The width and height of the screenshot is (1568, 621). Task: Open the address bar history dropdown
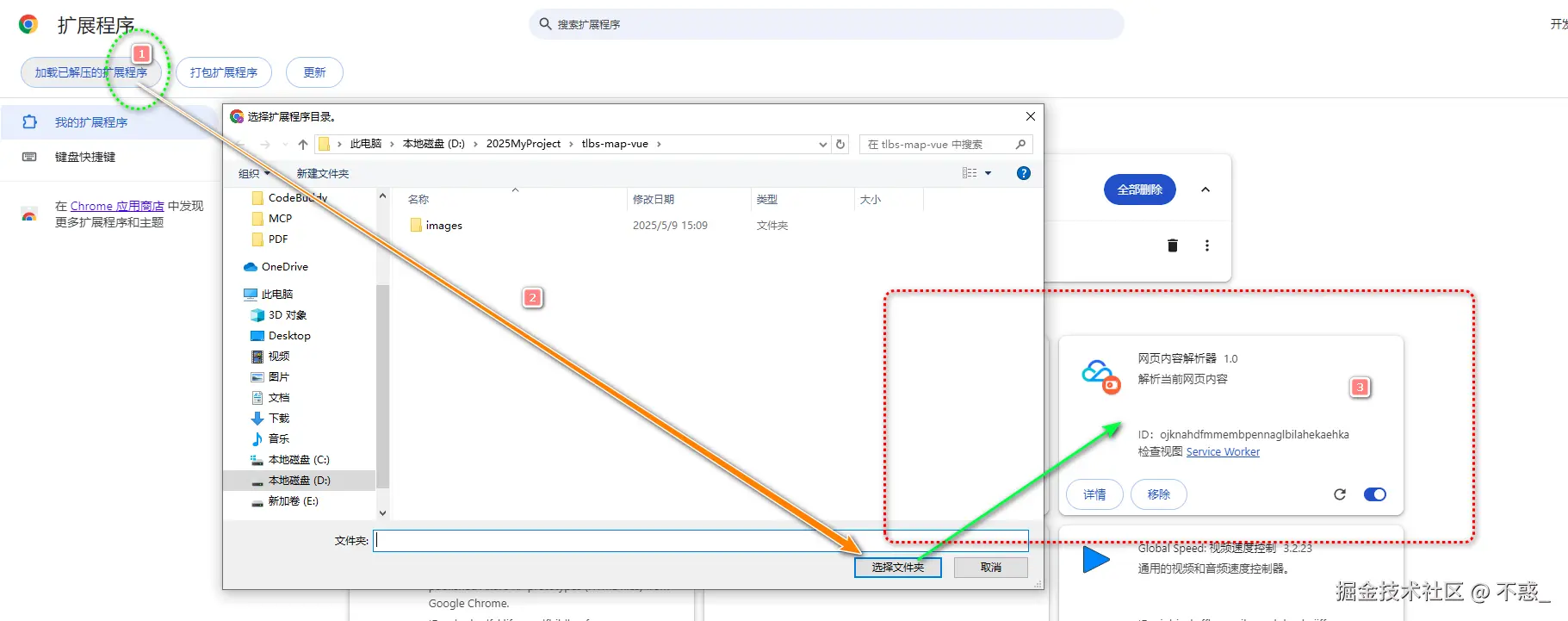pyautogui.click(x=822, y=145)
